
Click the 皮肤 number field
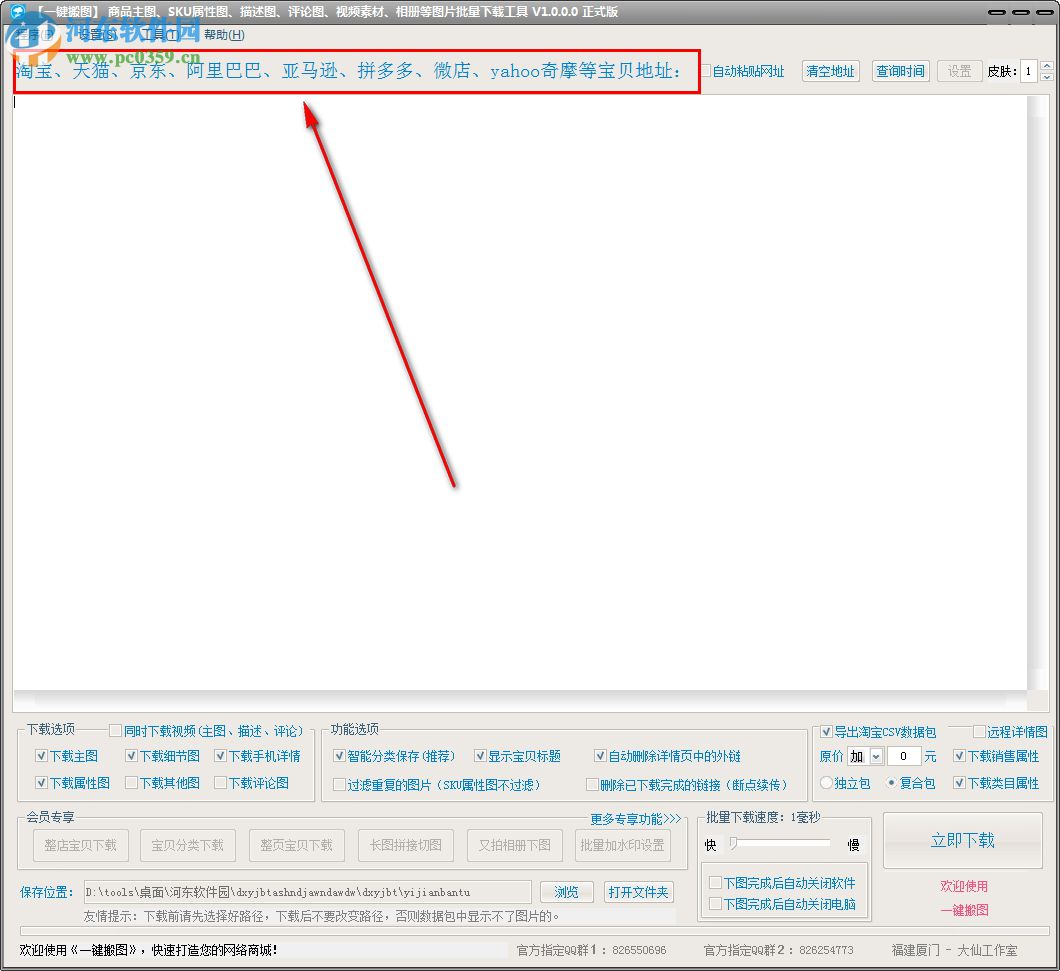click(1029, 71)
